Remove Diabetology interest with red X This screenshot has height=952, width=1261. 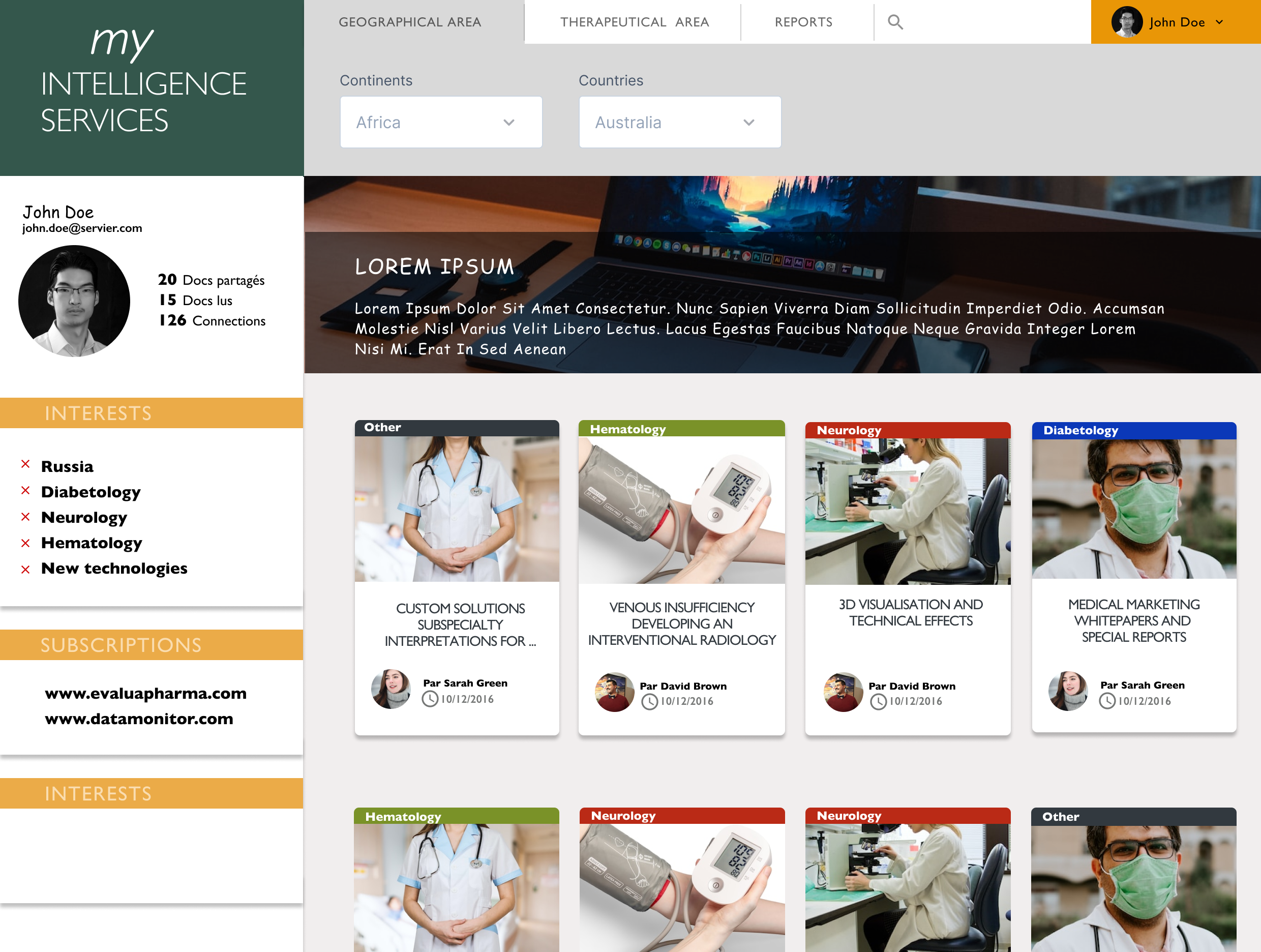(x=25, y=490)
